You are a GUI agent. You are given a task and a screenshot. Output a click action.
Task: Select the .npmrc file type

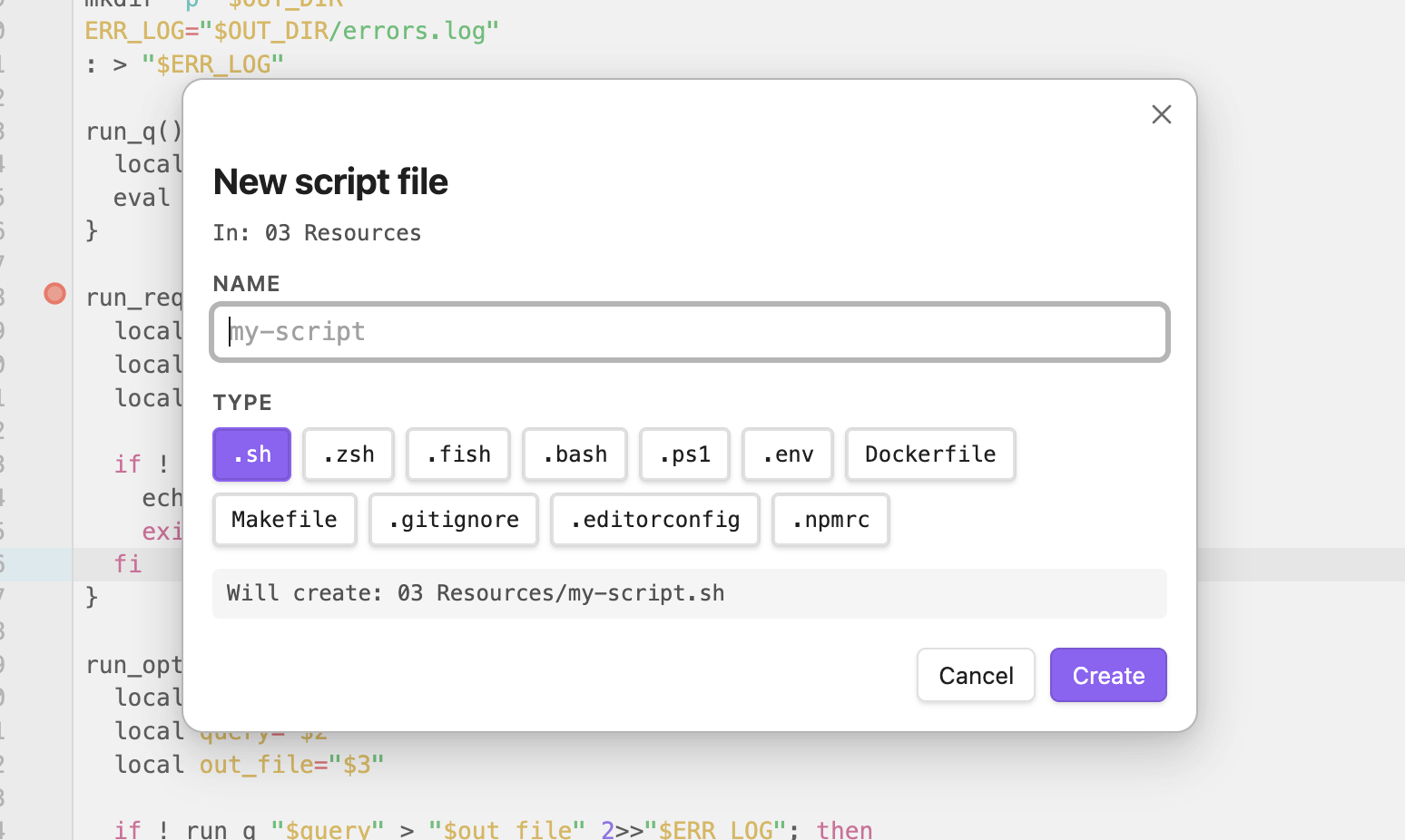[x=830, y=520]
